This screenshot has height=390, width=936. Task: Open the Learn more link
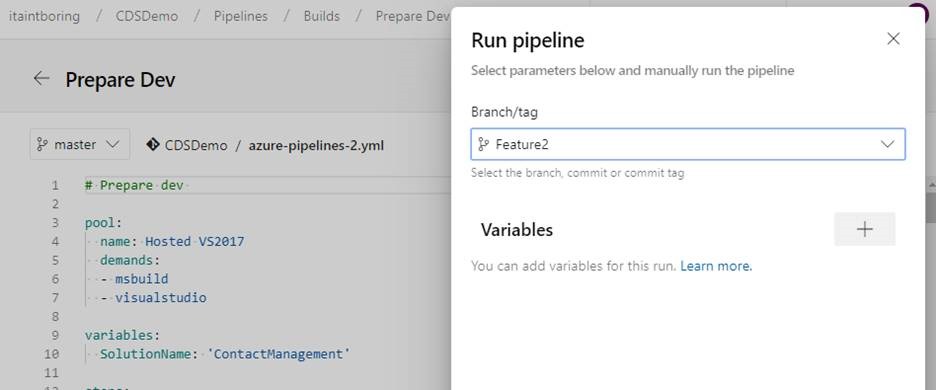tap(716, 266)
